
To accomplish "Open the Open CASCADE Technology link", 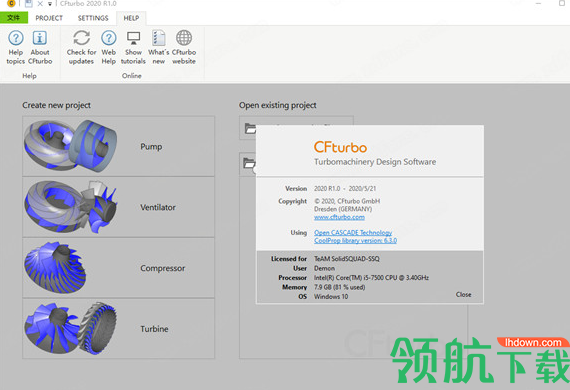I will click(x=353, y=233).
